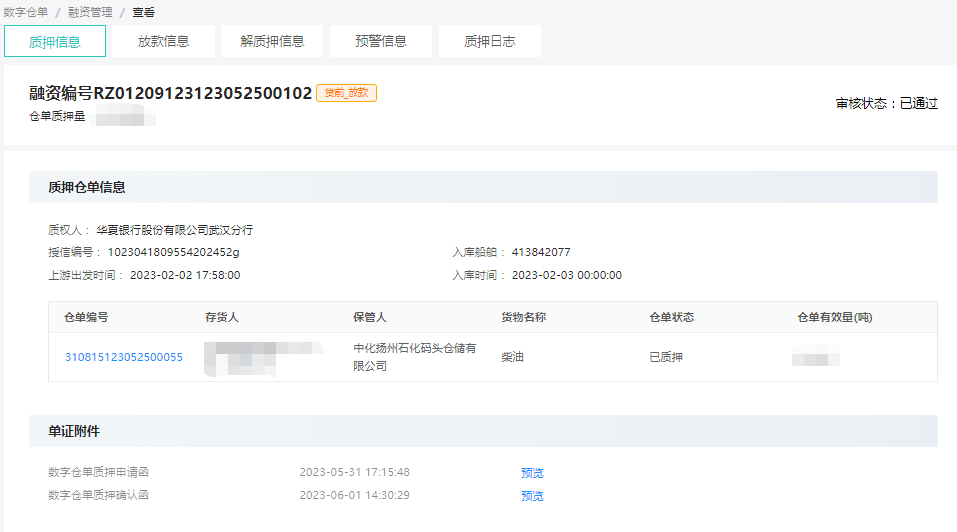Open the 解质押信息 tab

pos(272,41)
